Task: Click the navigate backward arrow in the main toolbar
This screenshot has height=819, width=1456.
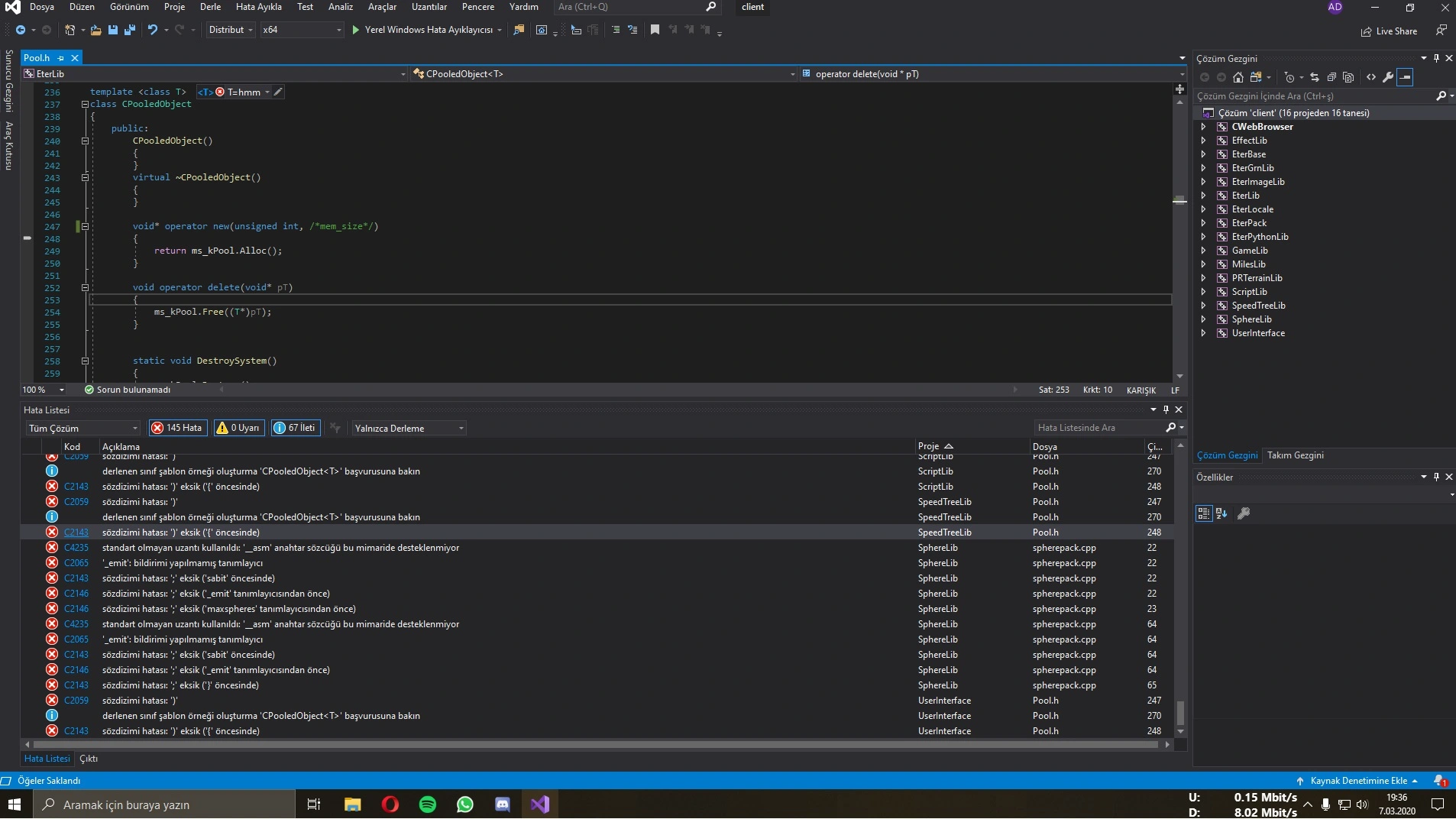Action: [21, 30]
